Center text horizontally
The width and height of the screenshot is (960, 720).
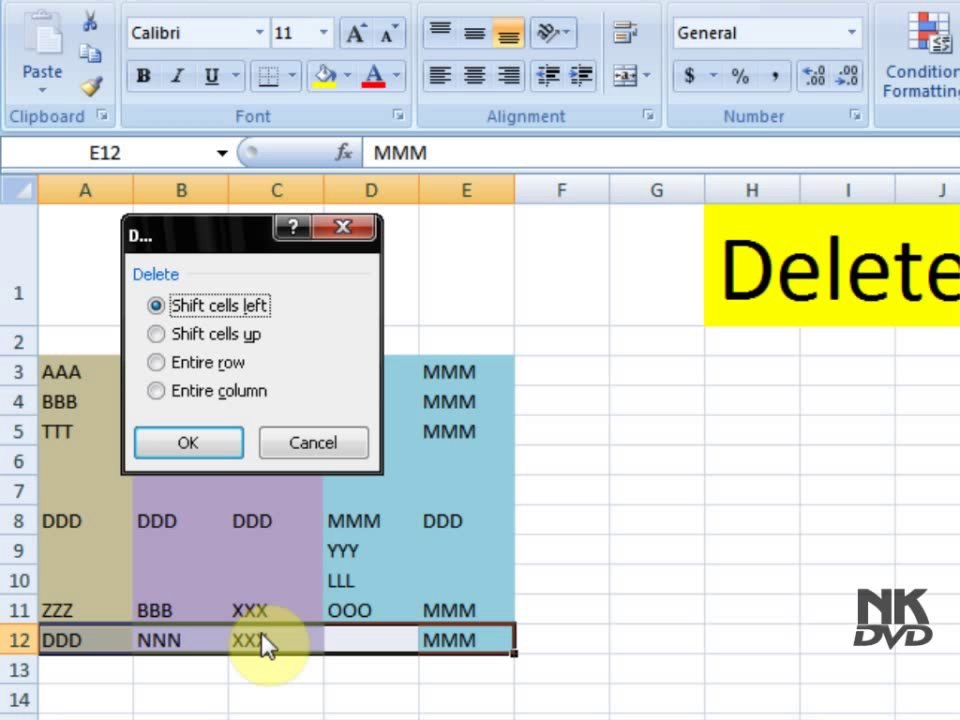474,76
